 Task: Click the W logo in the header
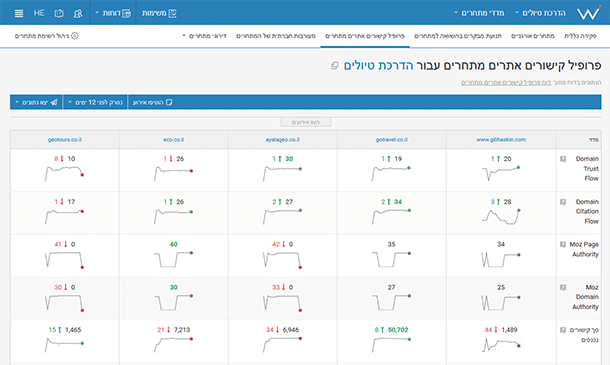[x=588, y=13]
